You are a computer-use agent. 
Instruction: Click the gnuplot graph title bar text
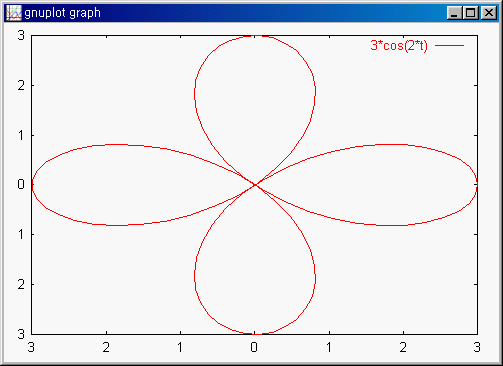[x=62, y=13]
